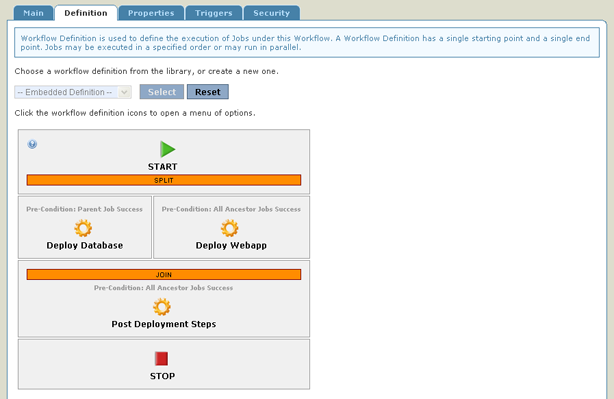Click the Deploy Webapp job label
The height and width of the screenshot is (399, 614).
coord(231,246)
